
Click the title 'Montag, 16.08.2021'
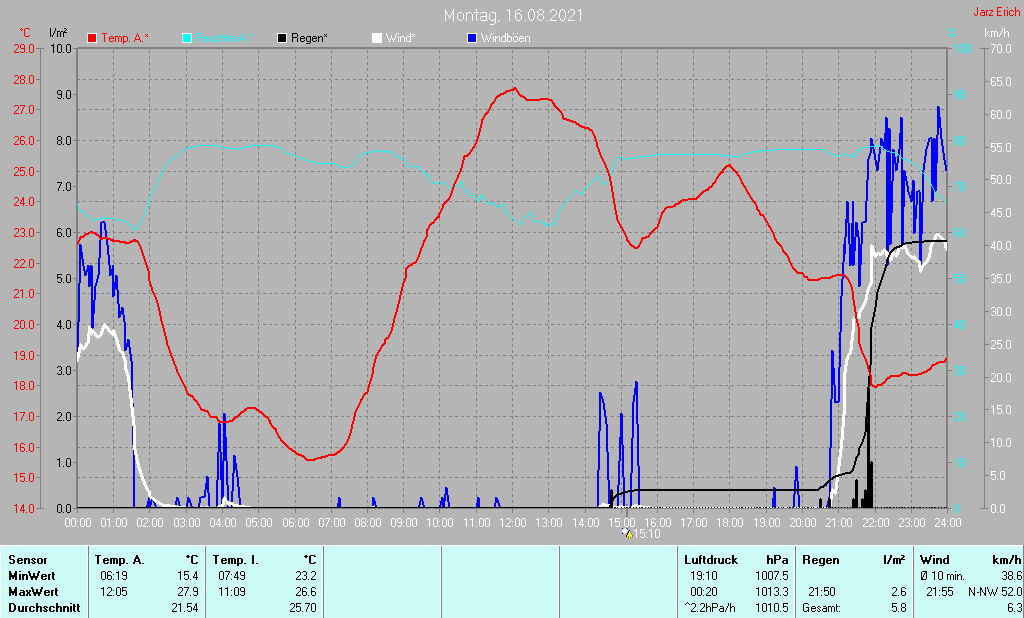(513, 15)
